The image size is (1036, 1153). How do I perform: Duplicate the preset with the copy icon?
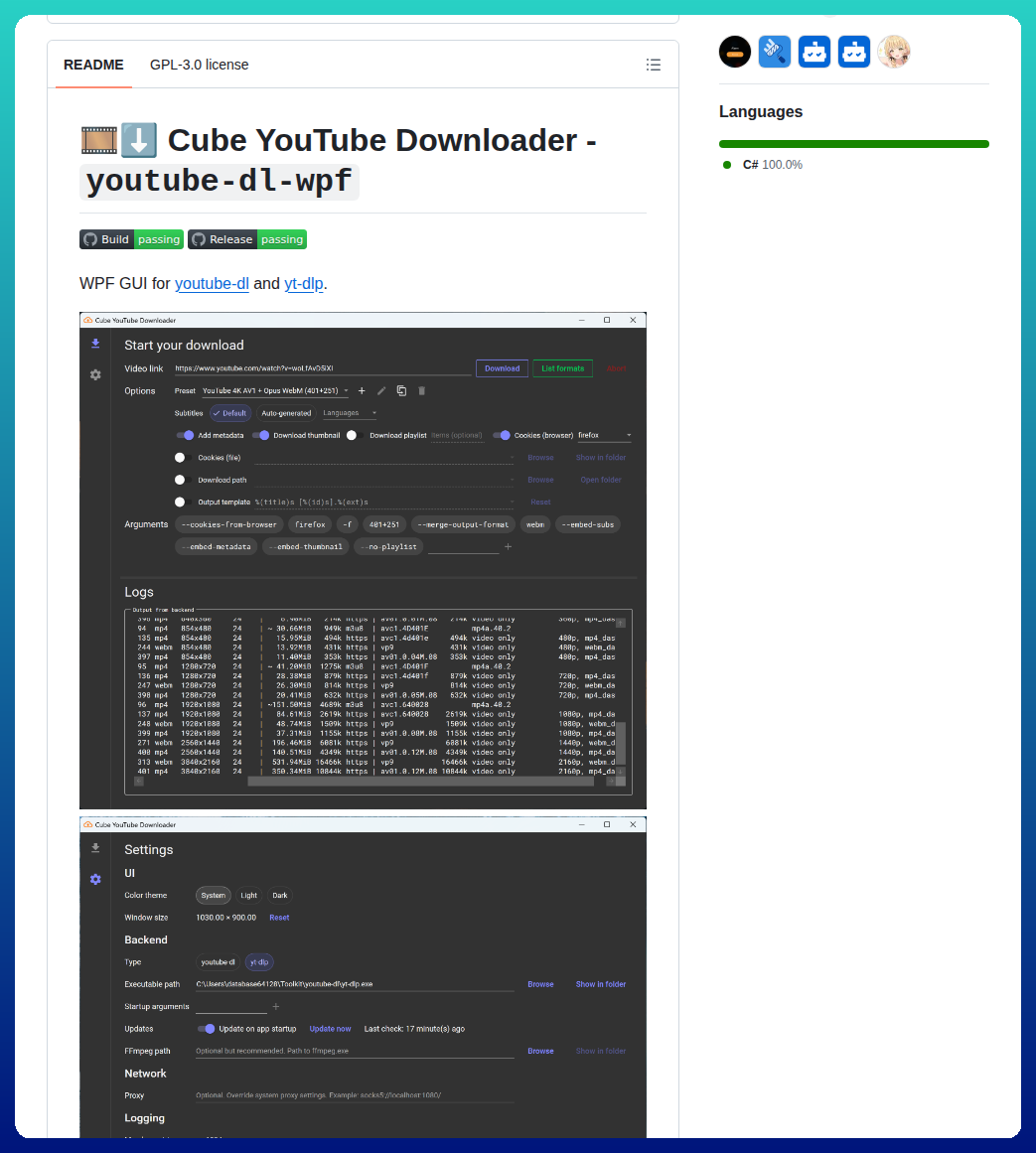pos(401,391)
